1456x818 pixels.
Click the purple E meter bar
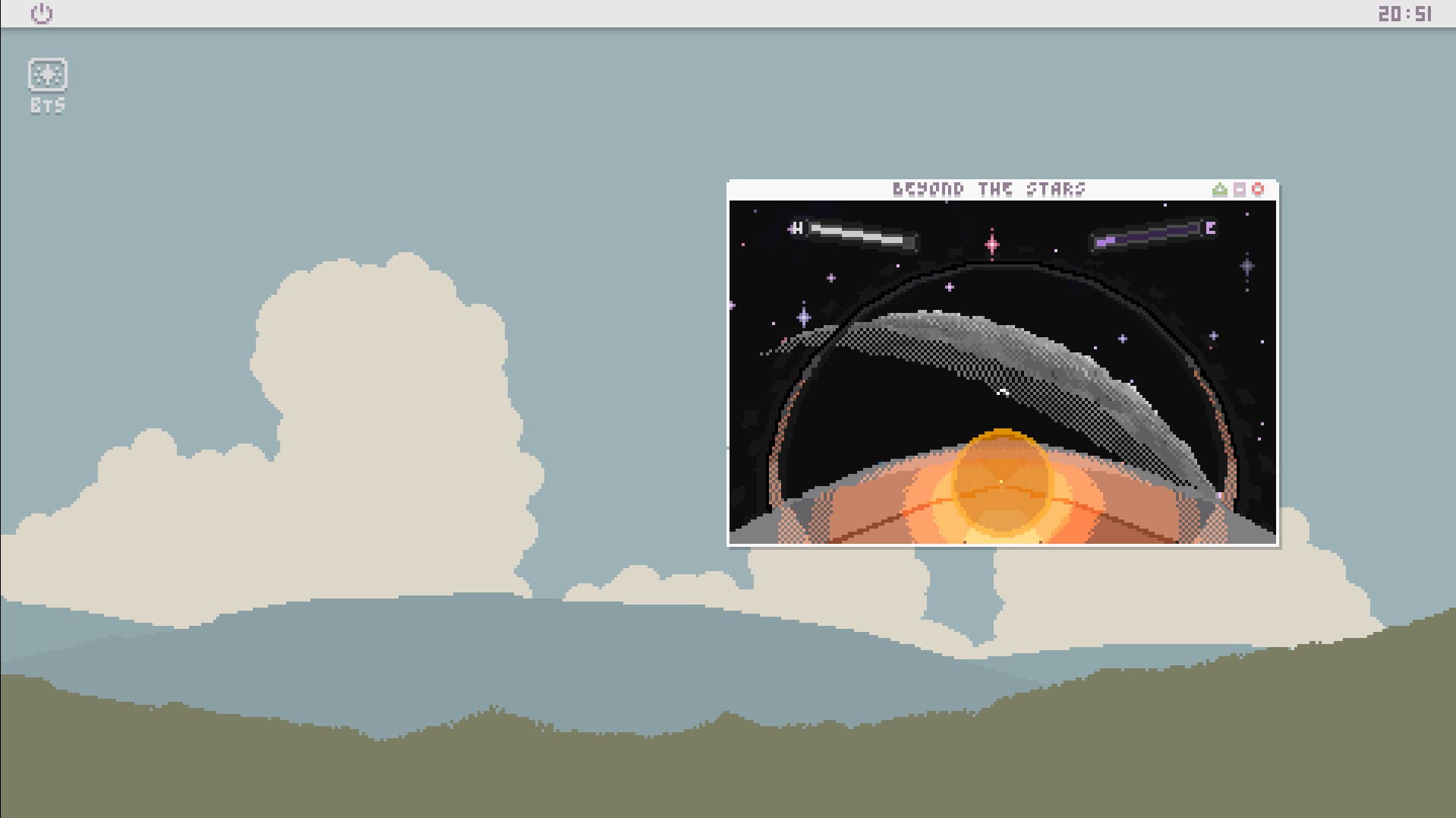(x=1148, y=235)
